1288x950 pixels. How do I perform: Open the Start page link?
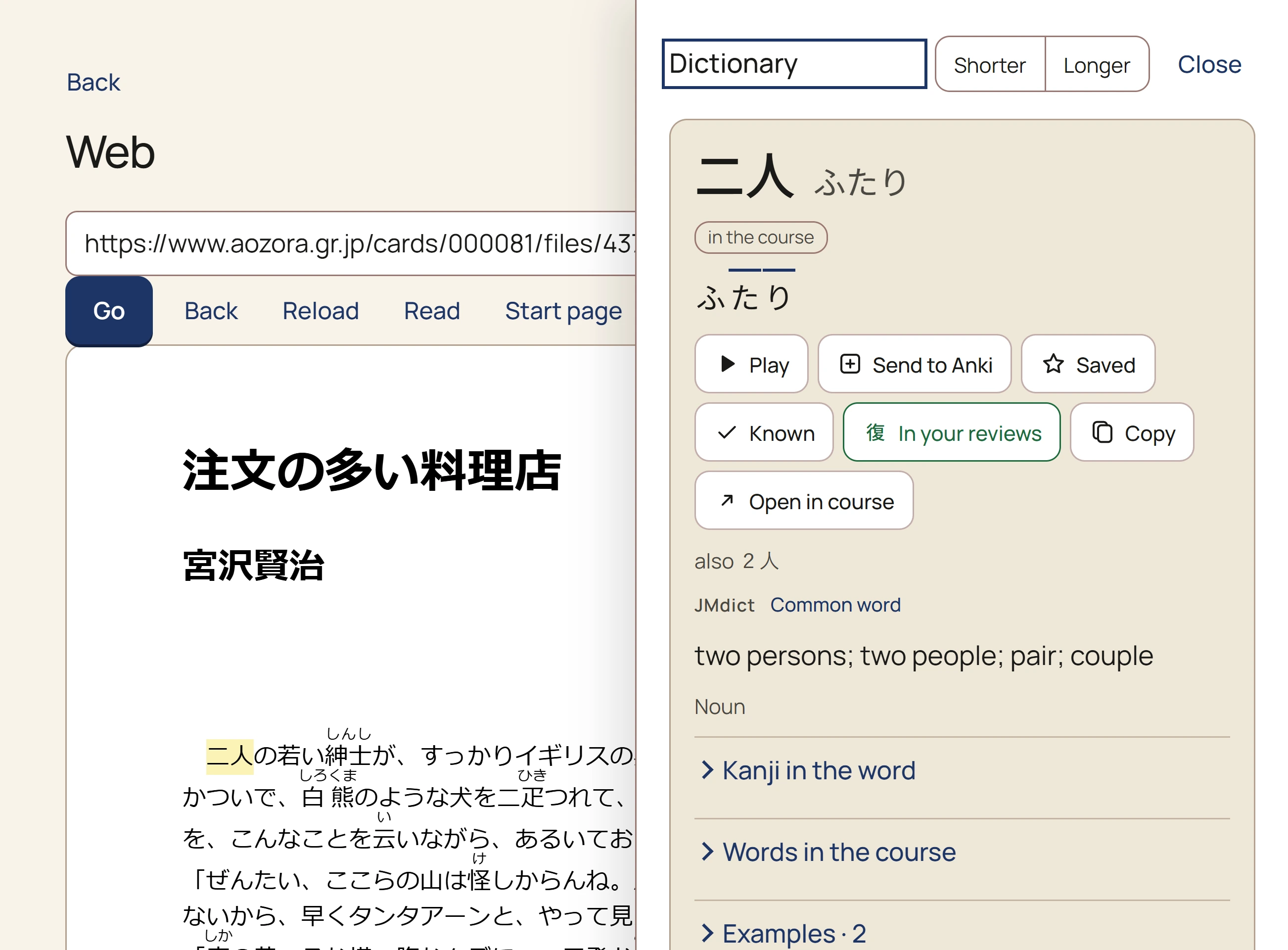563,311
